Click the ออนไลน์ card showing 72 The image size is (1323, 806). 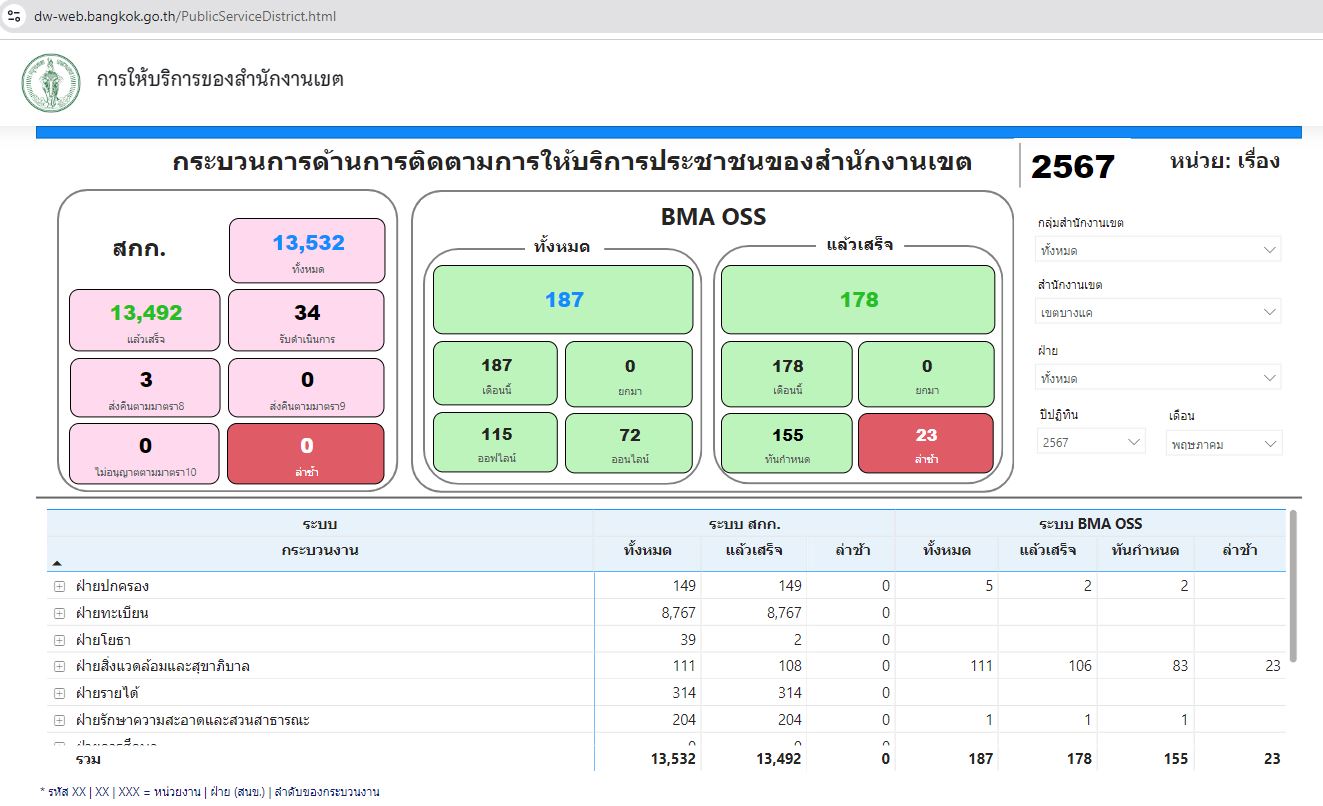click(x=629, y=443)
